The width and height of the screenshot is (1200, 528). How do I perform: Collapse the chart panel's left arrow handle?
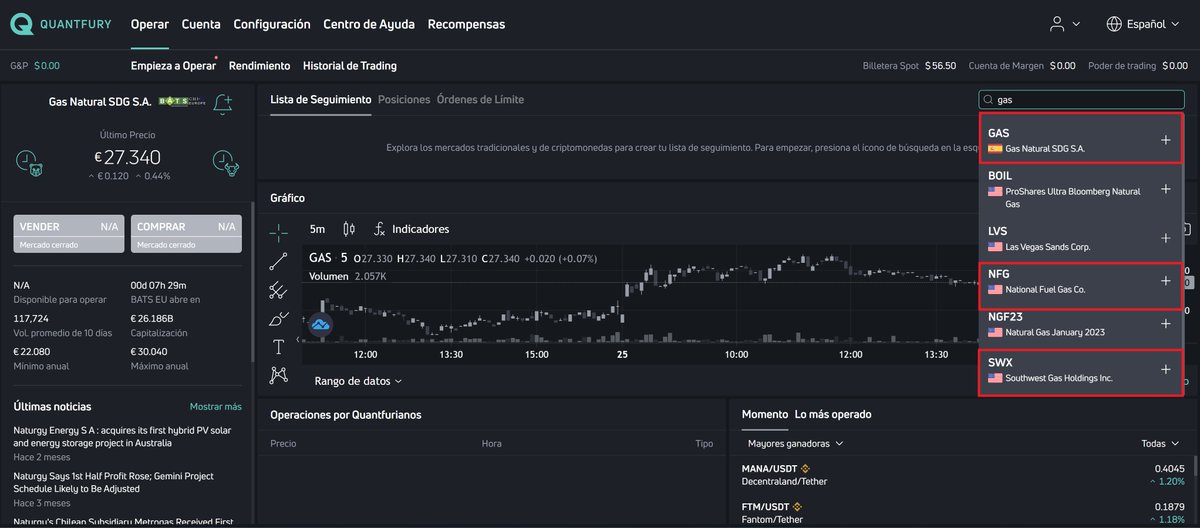pos(298,342)
